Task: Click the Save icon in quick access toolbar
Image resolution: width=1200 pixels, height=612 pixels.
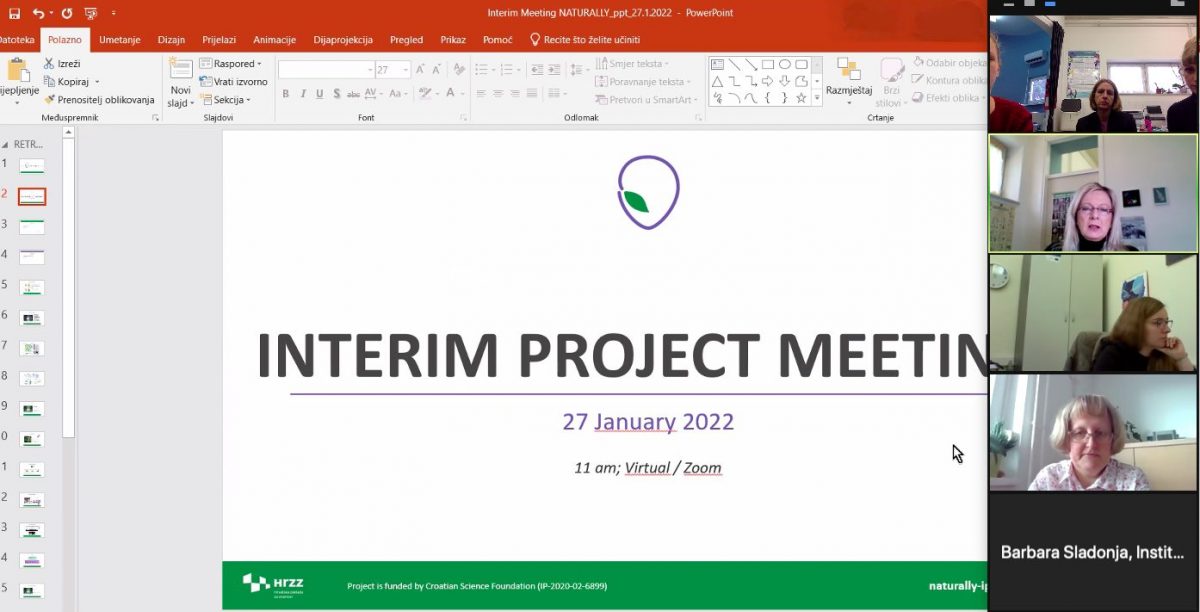Action: point(14,13)
